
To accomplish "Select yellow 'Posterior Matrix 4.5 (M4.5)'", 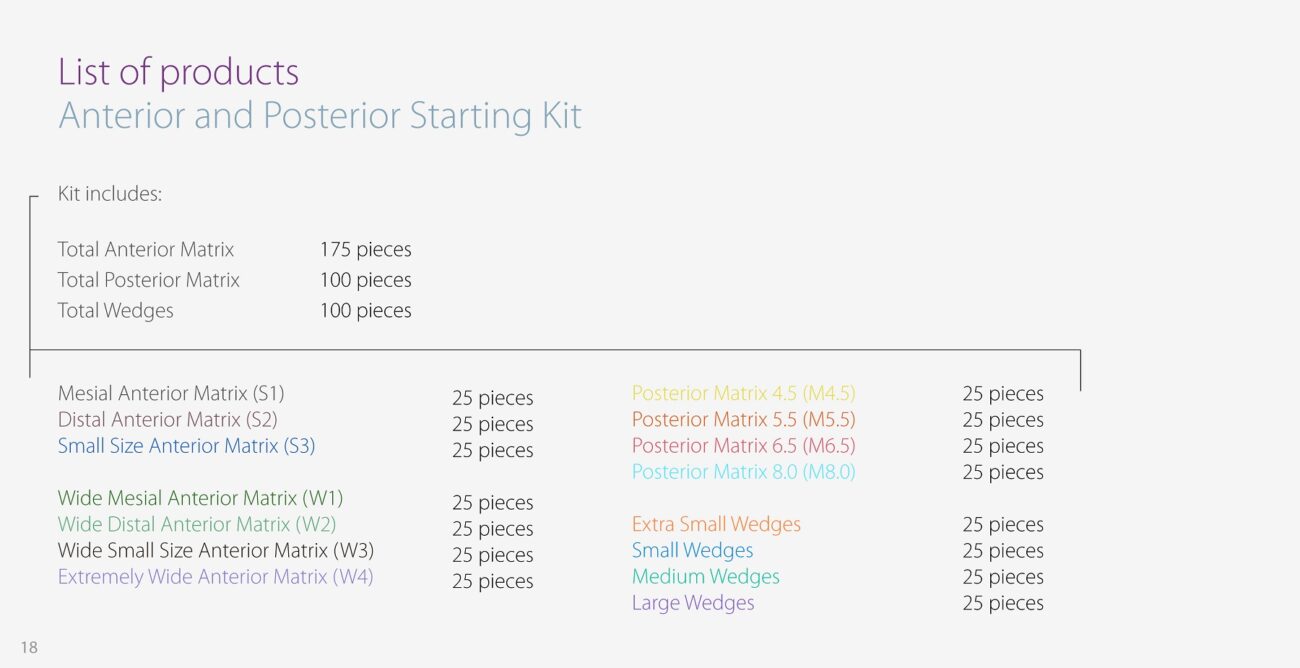I will click(x=743, y=394).
